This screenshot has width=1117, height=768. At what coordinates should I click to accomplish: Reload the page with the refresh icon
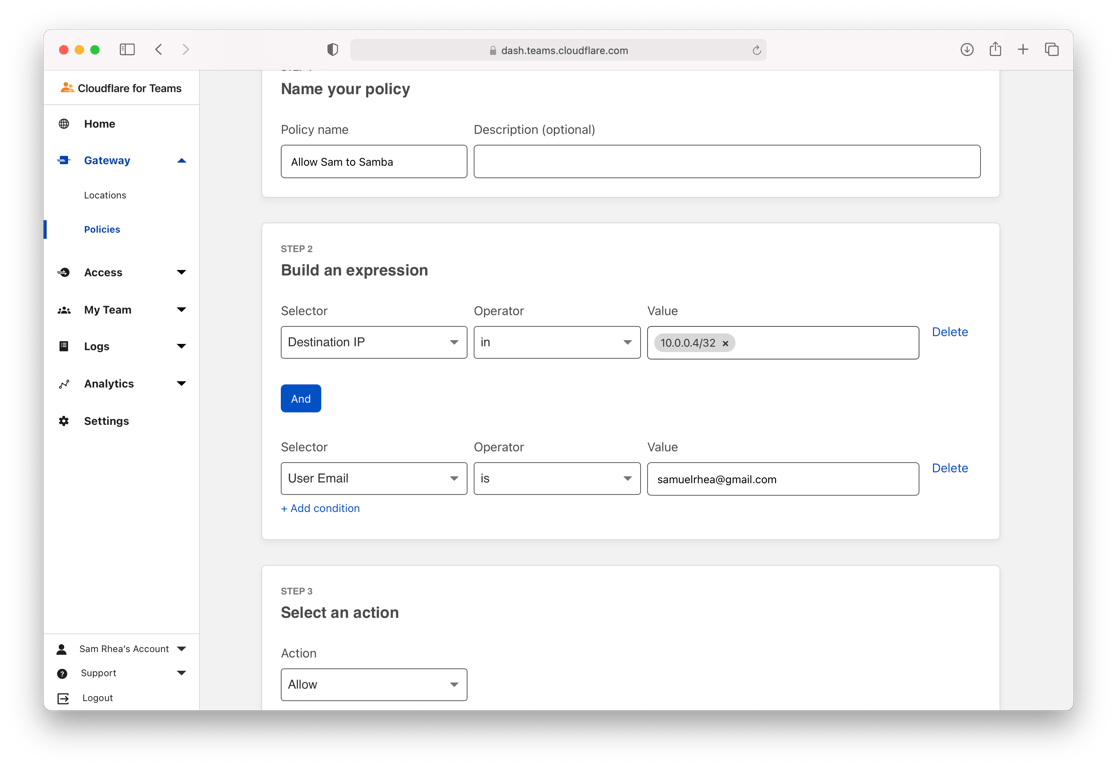click(x=757, y=50)
